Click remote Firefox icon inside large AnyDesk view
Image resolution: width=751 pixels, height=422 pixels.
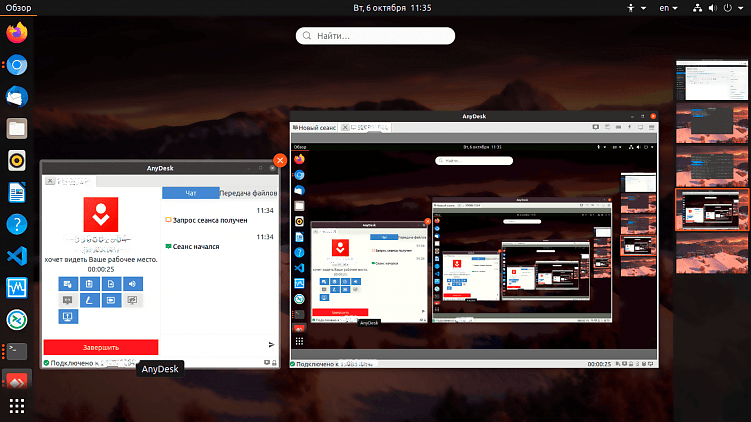click(299, 159)
